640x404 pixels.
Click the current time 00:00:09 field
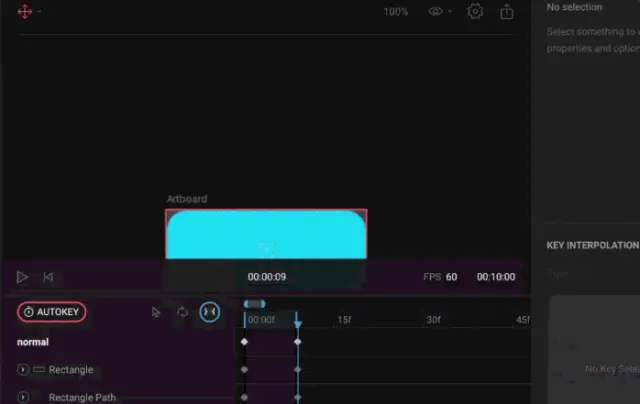click(x=267, y=277)
